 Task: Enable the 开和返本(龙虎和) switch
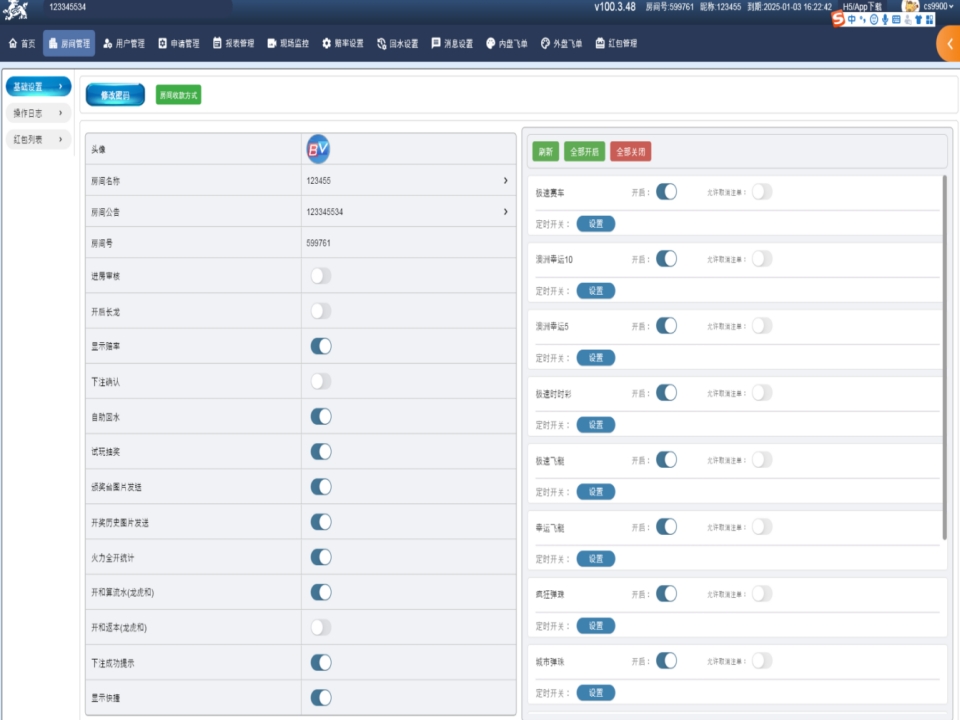click(321, 628)
